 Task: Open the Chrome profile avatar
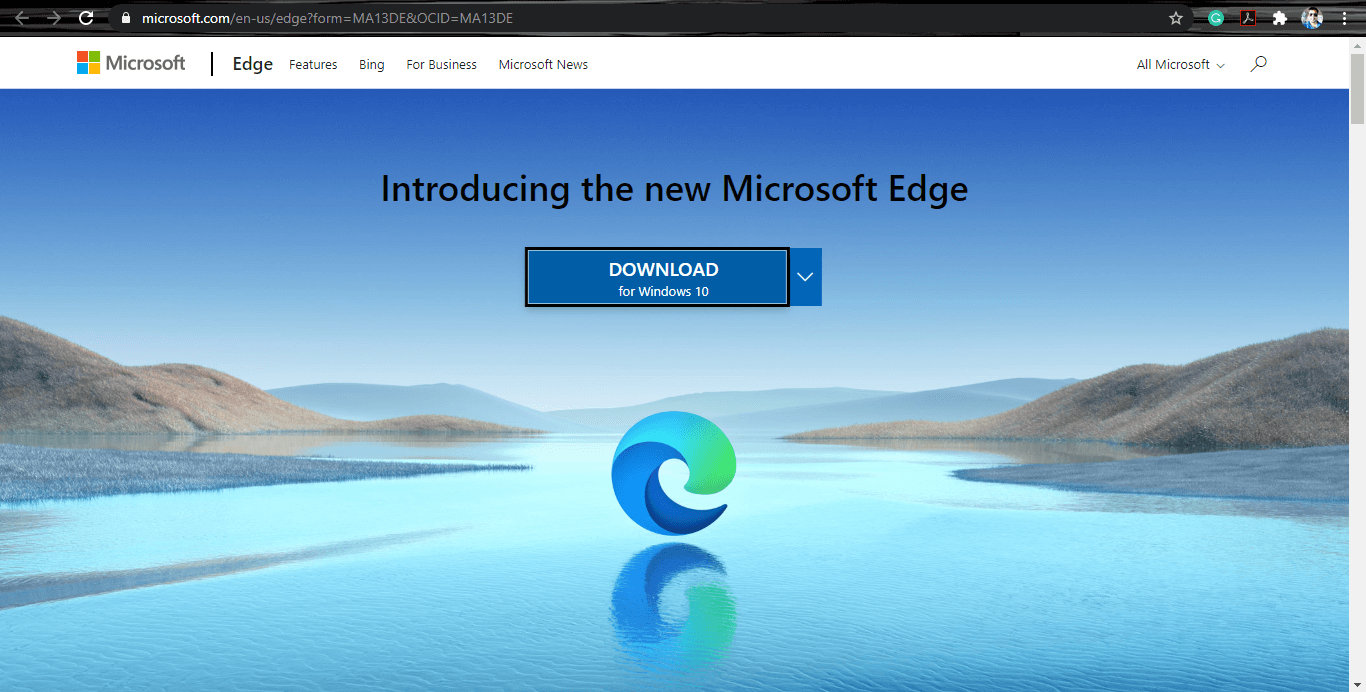[x=1312, y=18]
